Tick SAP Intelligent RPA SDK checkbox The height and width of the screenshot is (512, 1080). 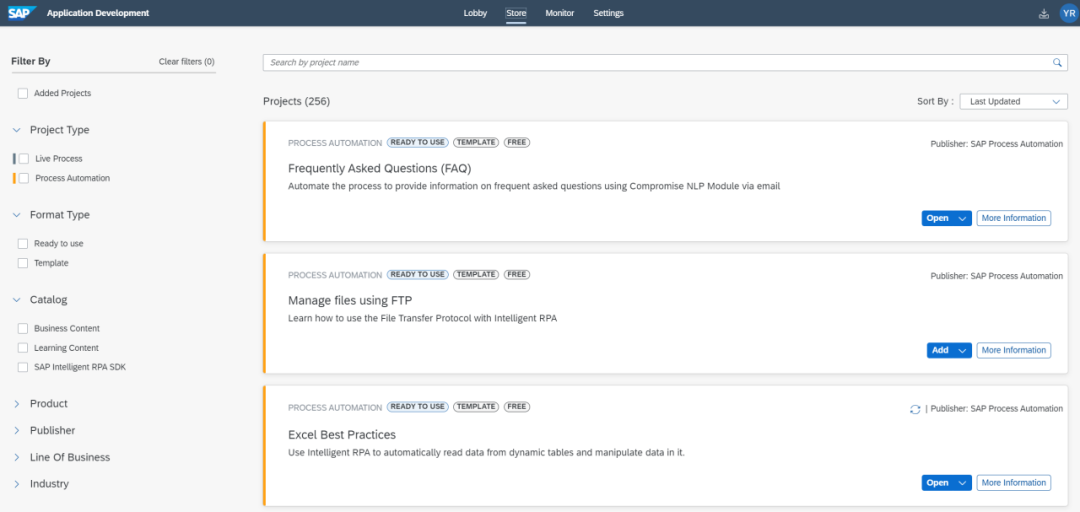point(23,367)
